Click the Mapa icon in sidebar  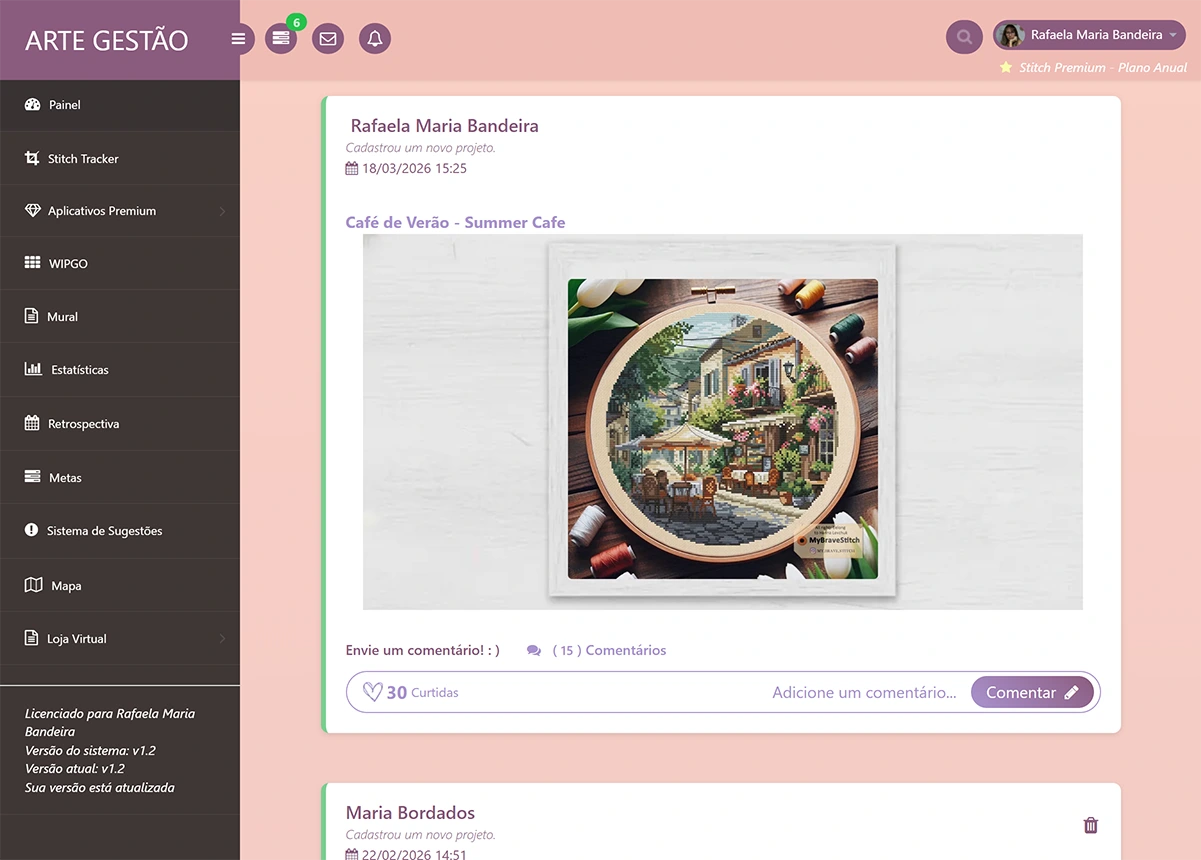click(33, 585)
